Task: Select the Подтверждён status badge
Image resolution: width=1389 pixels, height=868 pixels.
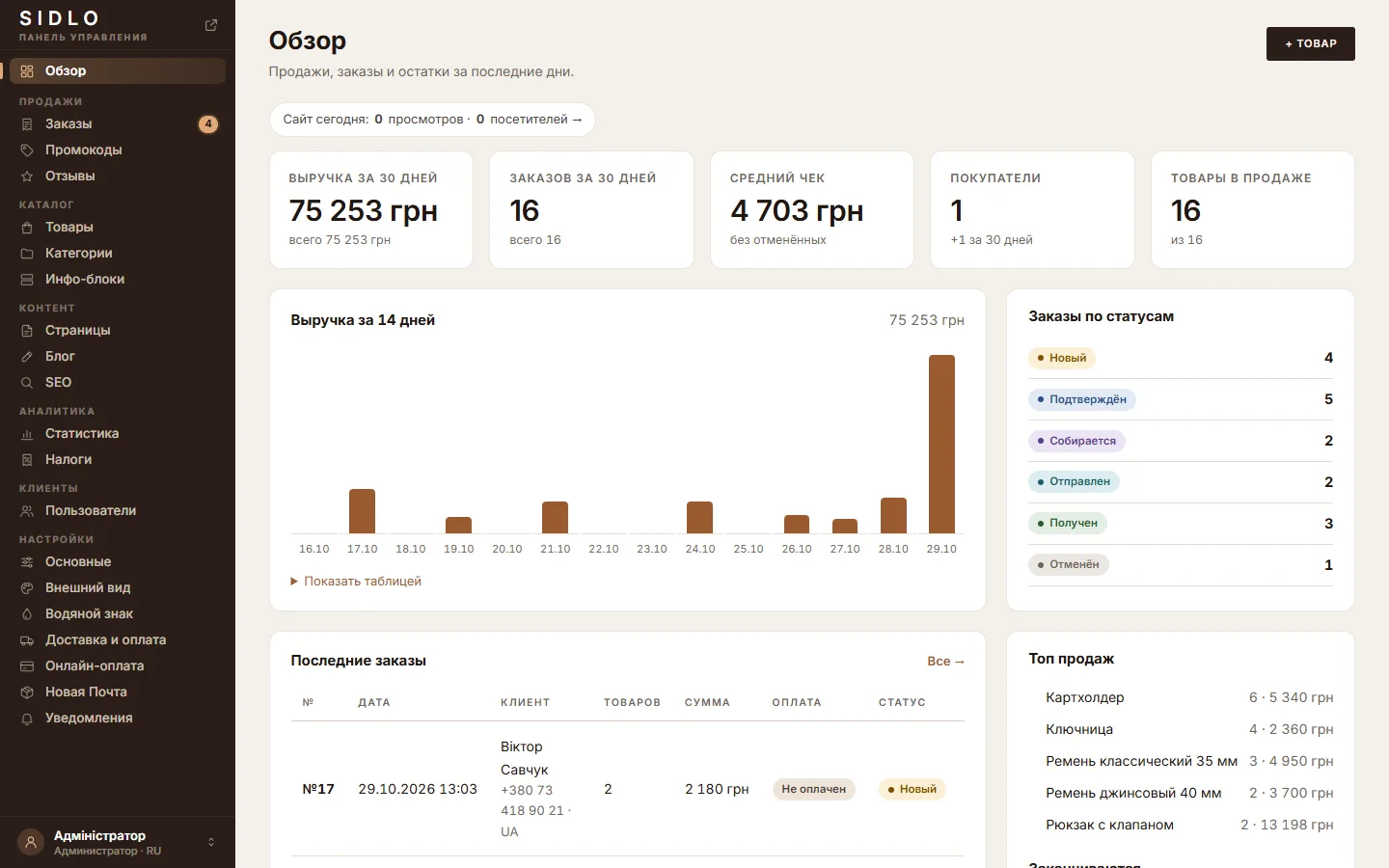Action: [1082, 399]
